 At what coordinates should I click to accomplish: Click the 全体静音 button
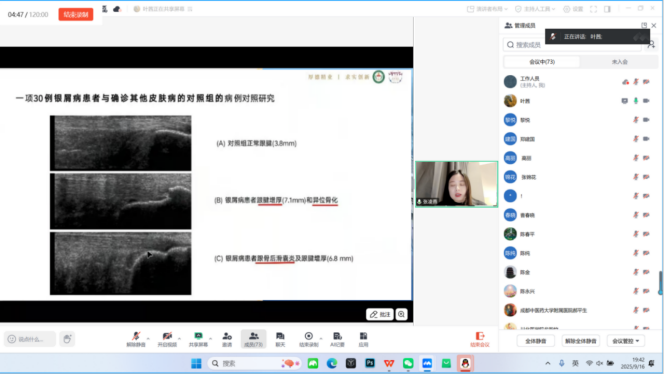click(x=536, y=341)
